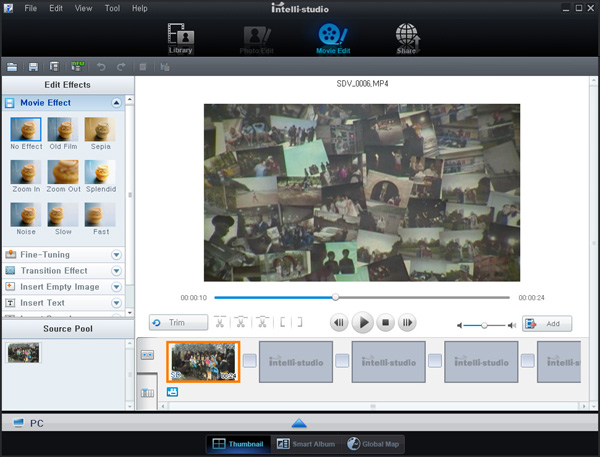Click the second scissors cut icon
600x457 pixels.
[x=241, y=322]
